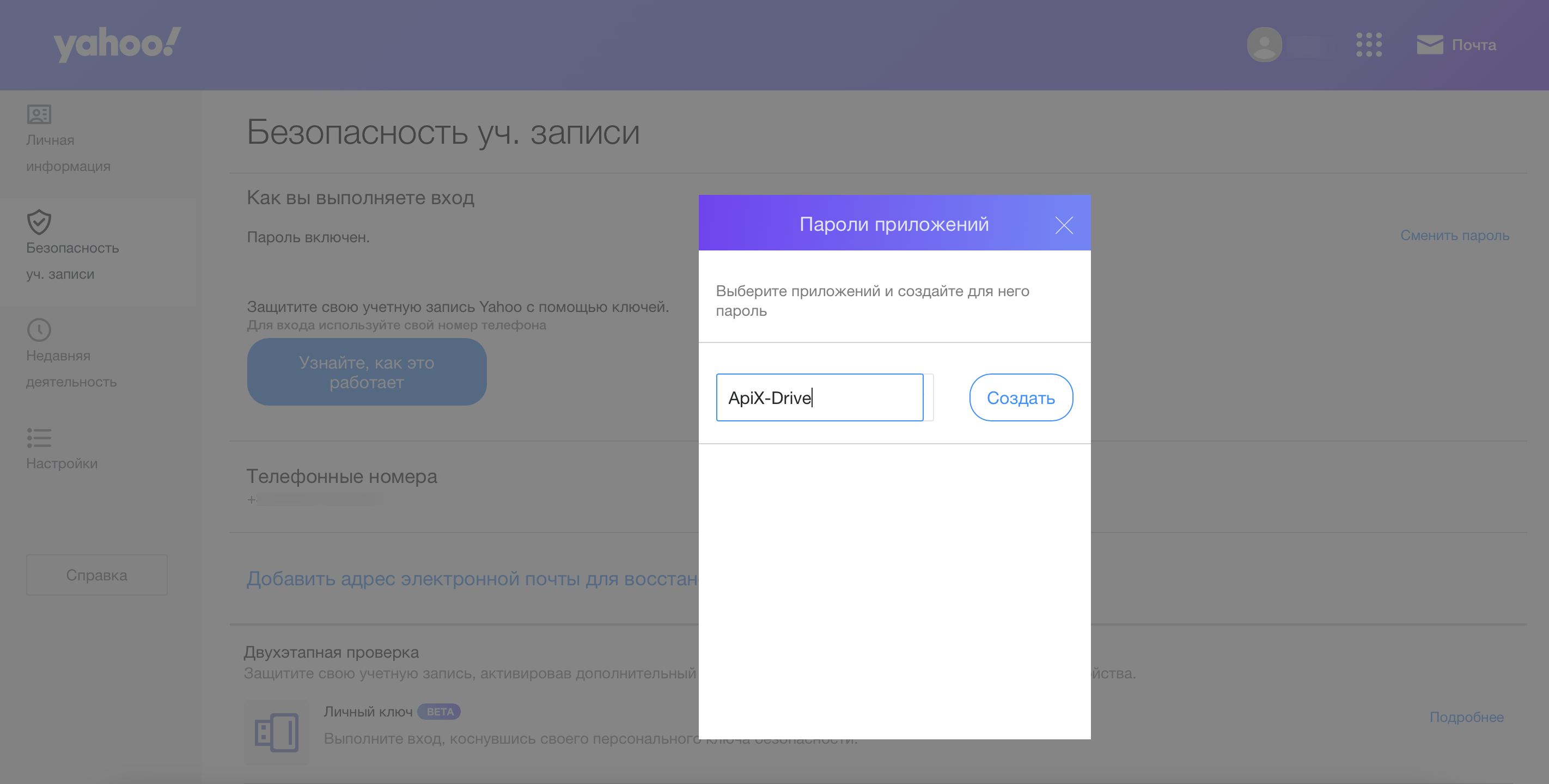Click 'Пароль включен.' text
1549x784 pixels.
pyautogui.click(x=308, y=237)
